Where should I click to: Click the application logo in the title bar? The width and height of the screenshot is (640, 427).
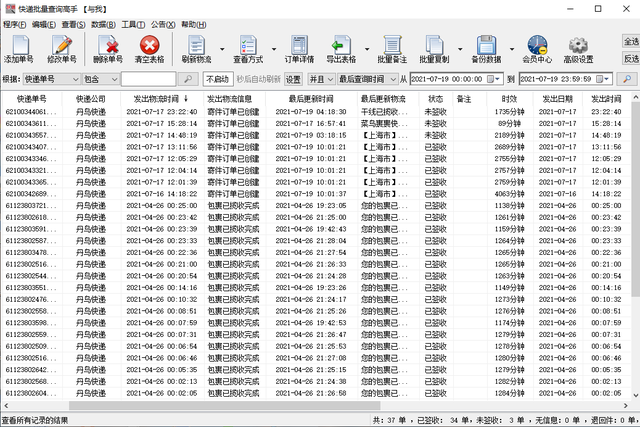(x=10, y=9)
